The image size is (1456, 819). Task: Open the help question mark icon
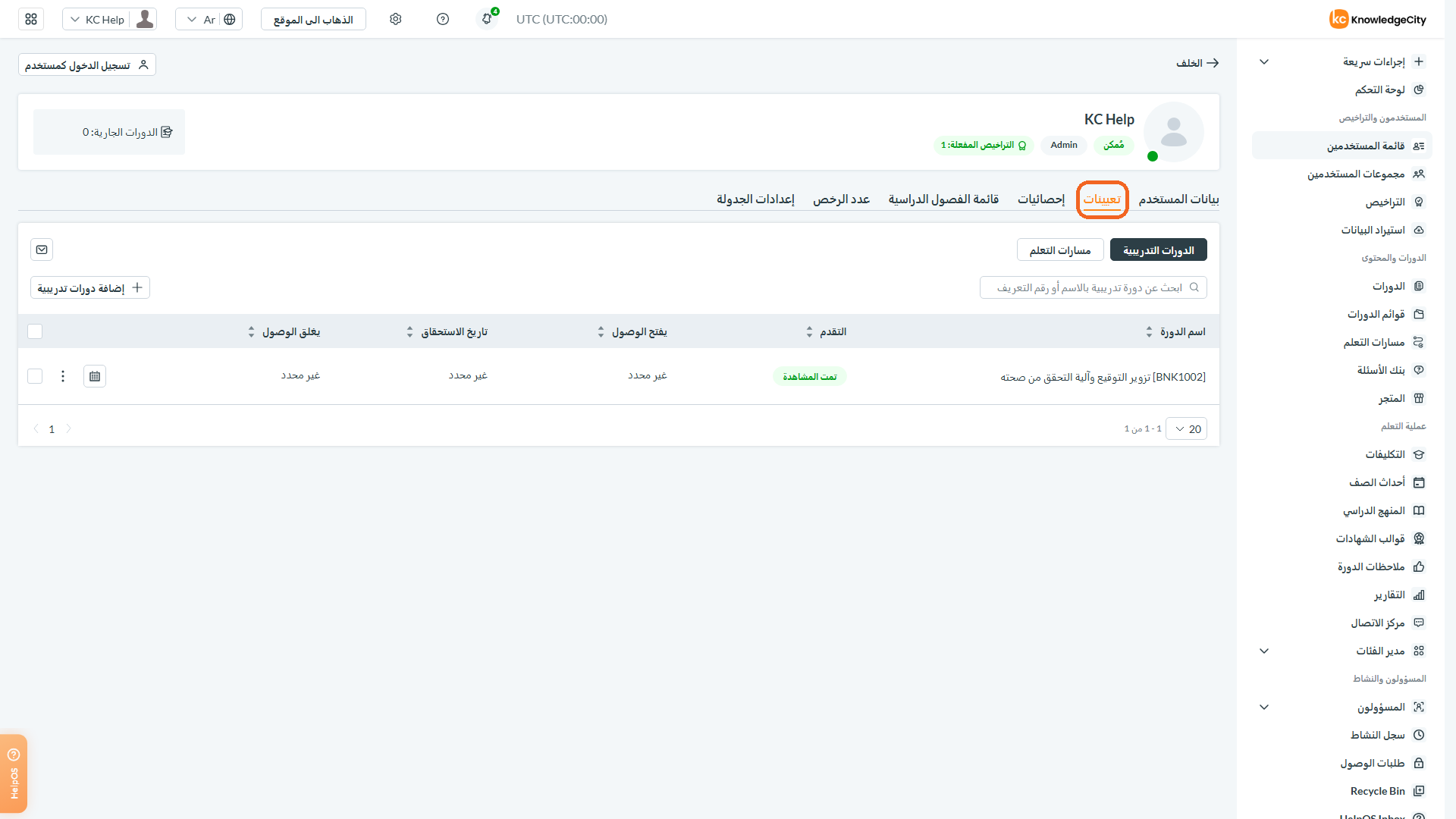point(443,19)
